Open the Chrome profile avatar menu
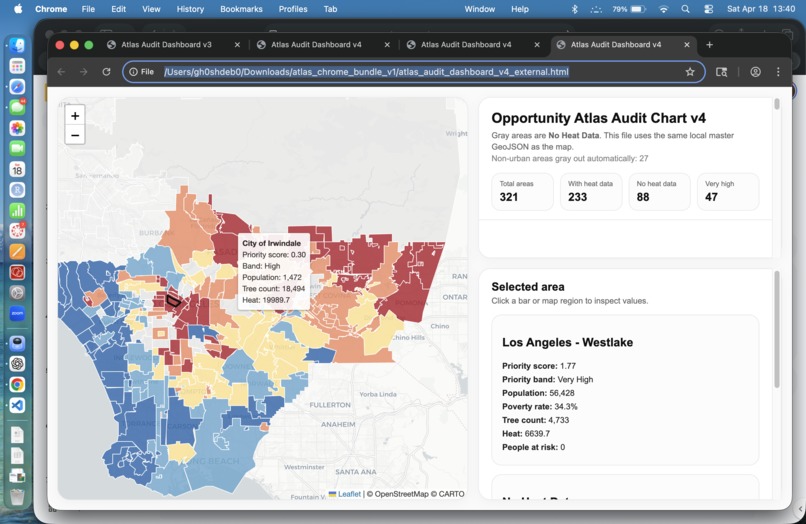This screenshot has width=806, height=524. click(x=755, y=72)
